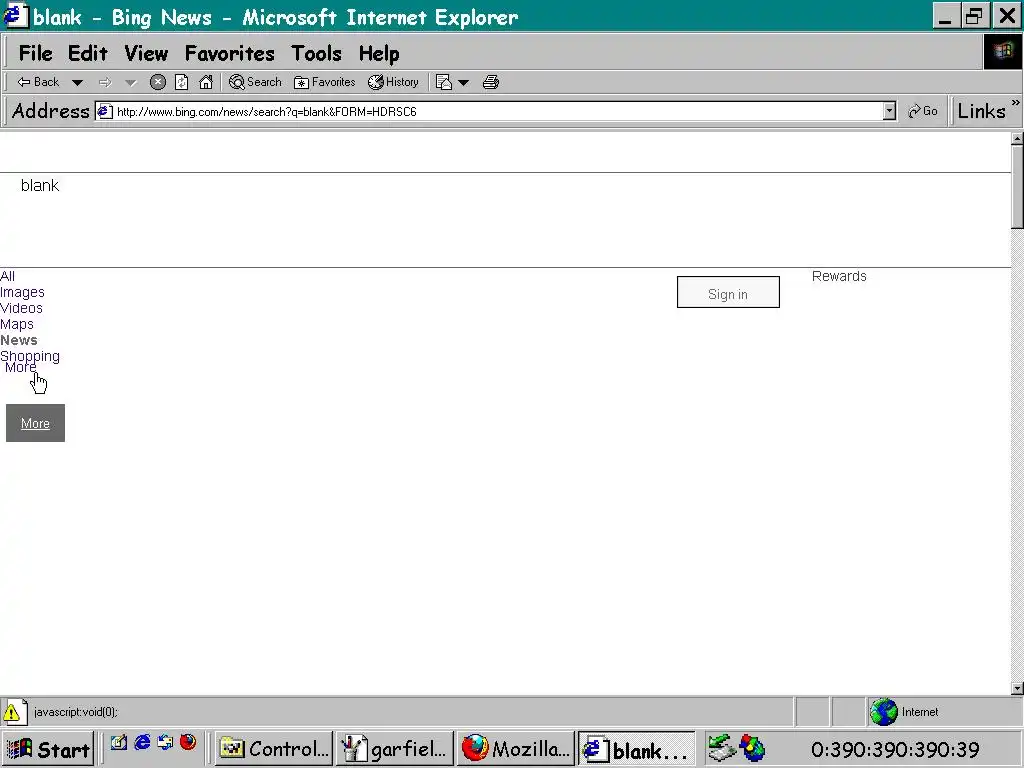
Task: Open the Help menu
Action: tap(379, 54)
